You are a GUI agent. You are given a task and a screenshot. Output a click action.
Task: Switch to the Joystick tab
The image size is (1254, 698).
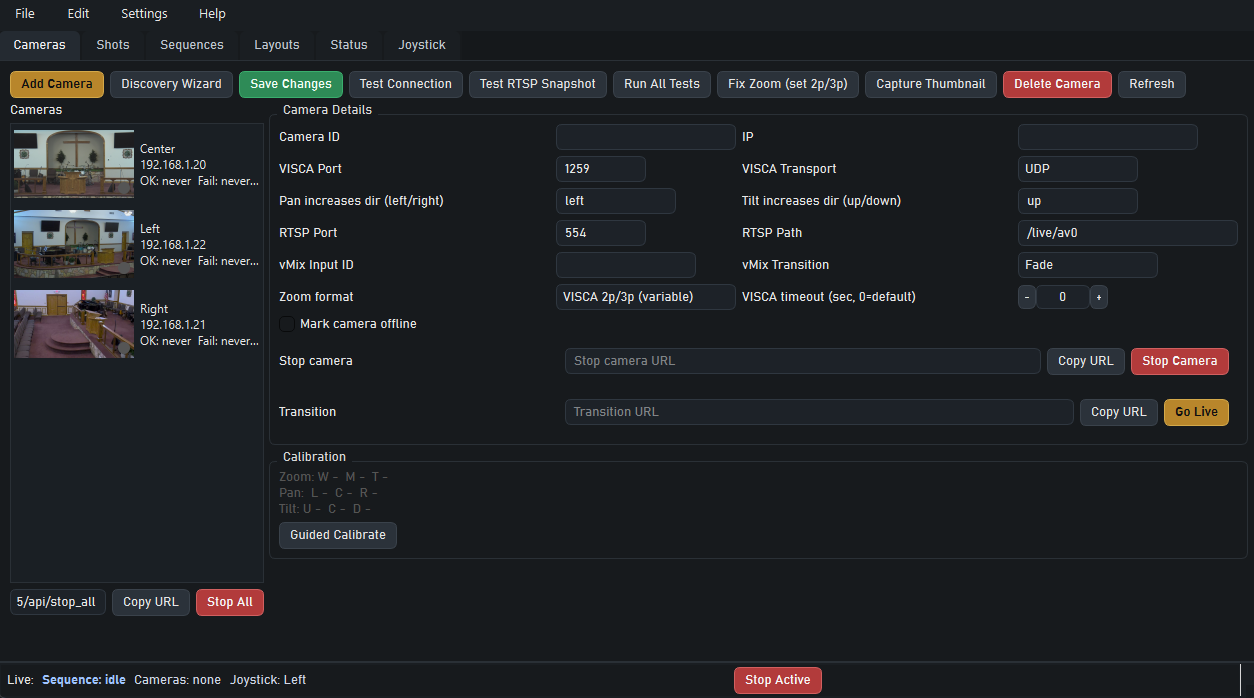click(421, 45)
